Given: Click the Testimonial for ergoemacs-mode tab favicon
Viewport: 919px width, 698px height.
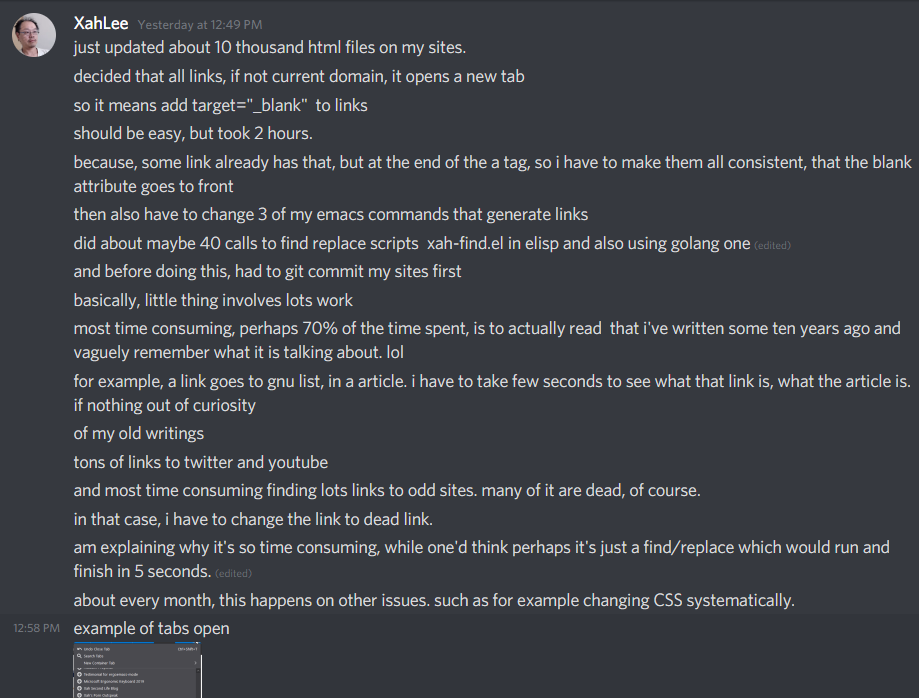Looking at the screenshot, I should click(x=79, y=675).
